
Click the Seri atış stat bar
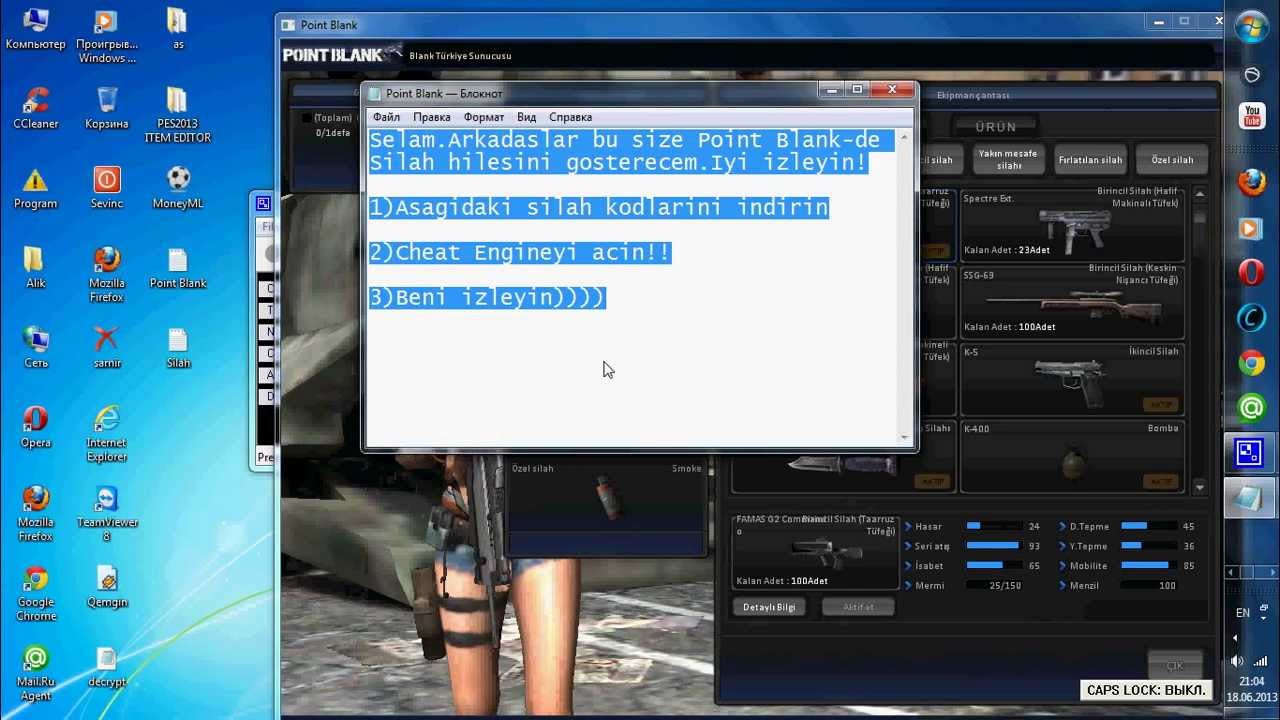994,546
